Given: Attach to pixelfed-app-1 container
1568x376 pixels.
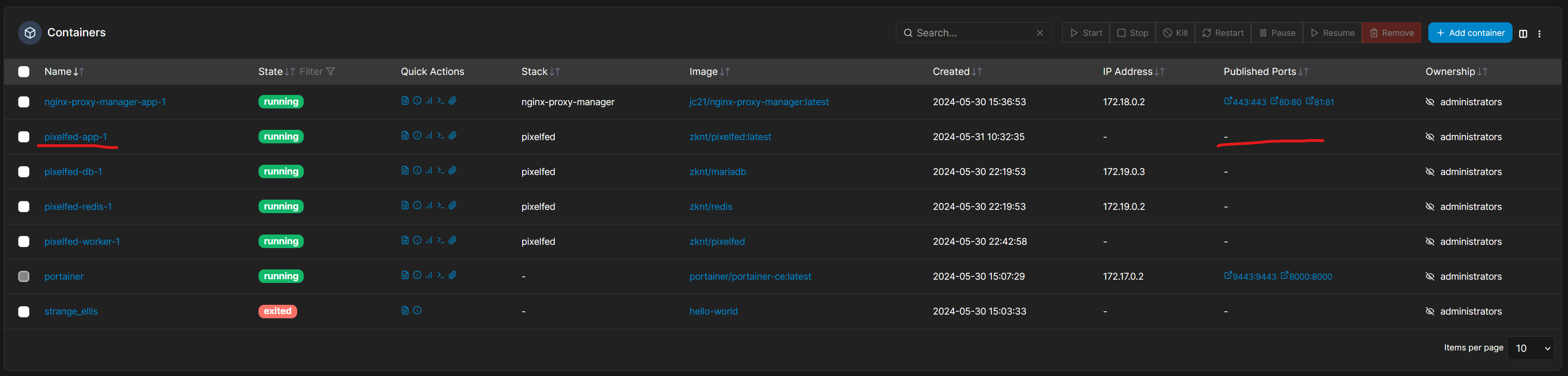Looking at the screenshot, I should pos(453,136).
